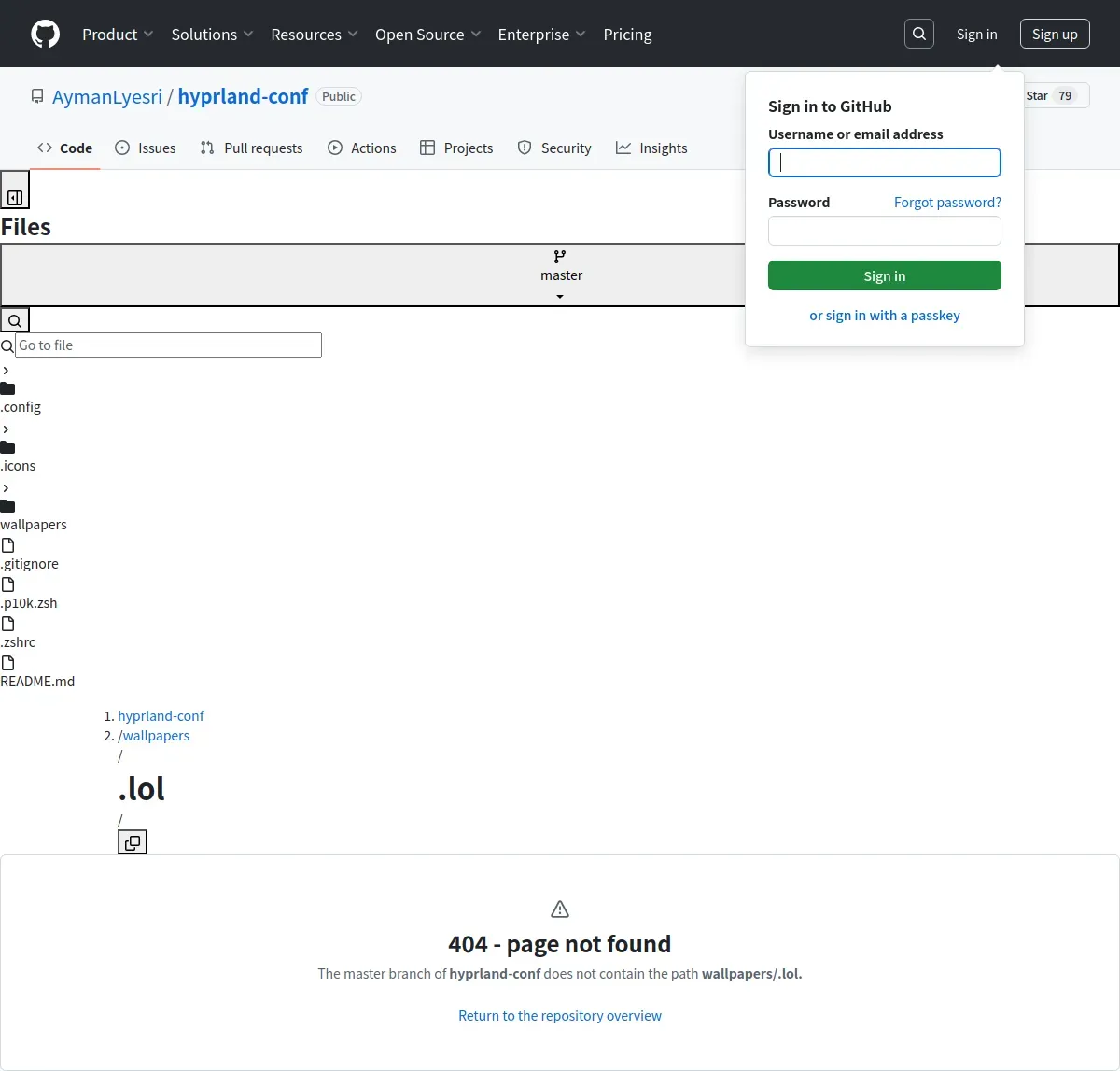1120x1071 pixels.
Task: Click the search button below the master branch
Action: (x=15, y=320)
